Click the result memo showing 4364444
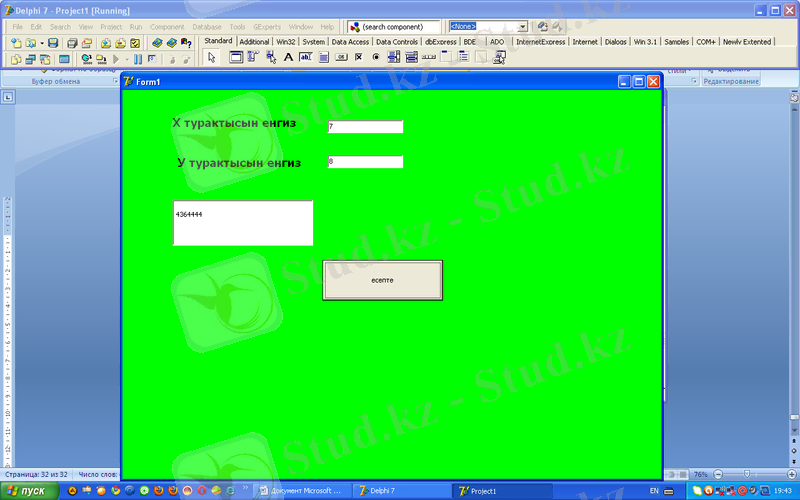This screenshot has height=500, width=800. click(243, 223)
